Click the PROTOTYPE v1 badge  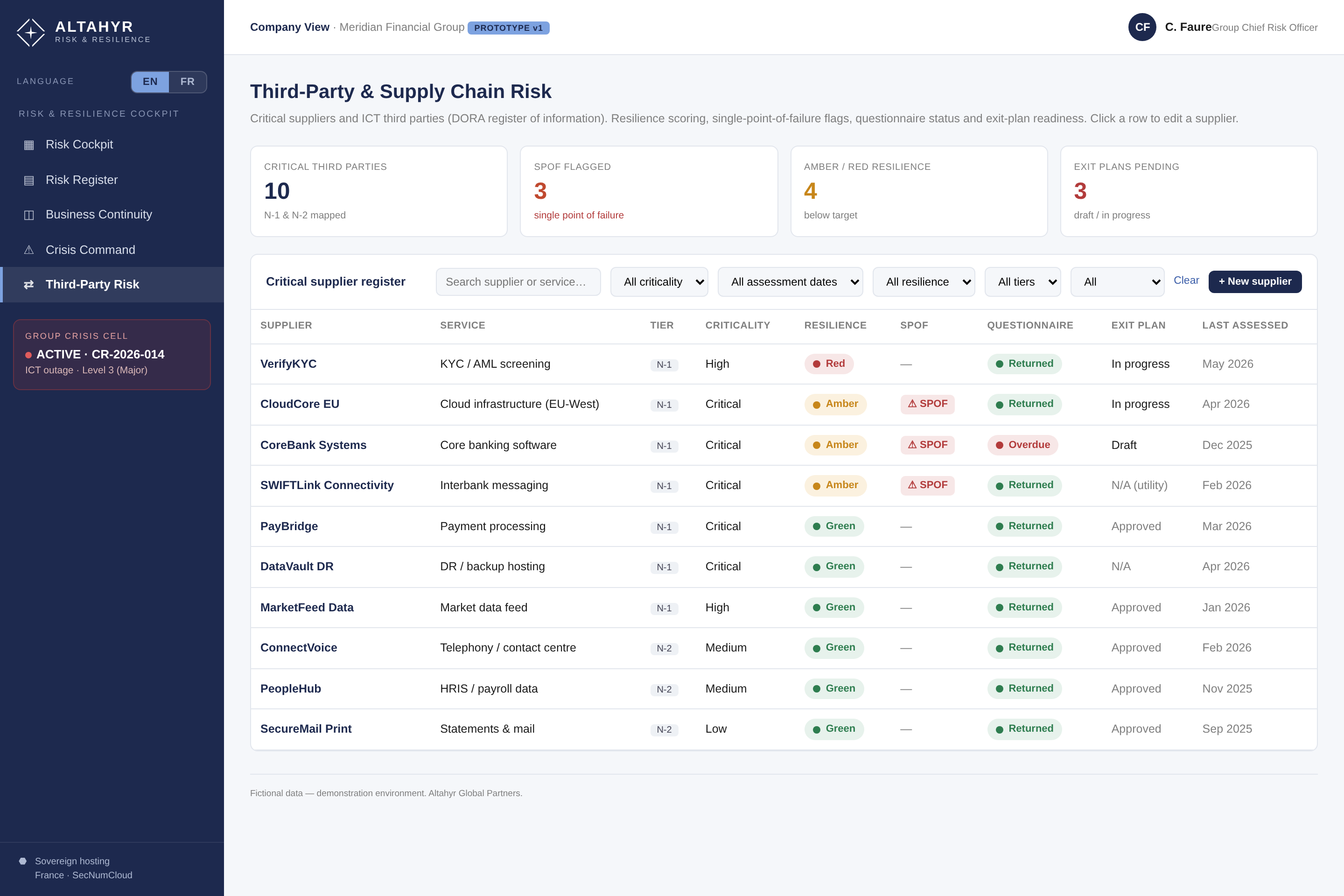tap(509, 28)
